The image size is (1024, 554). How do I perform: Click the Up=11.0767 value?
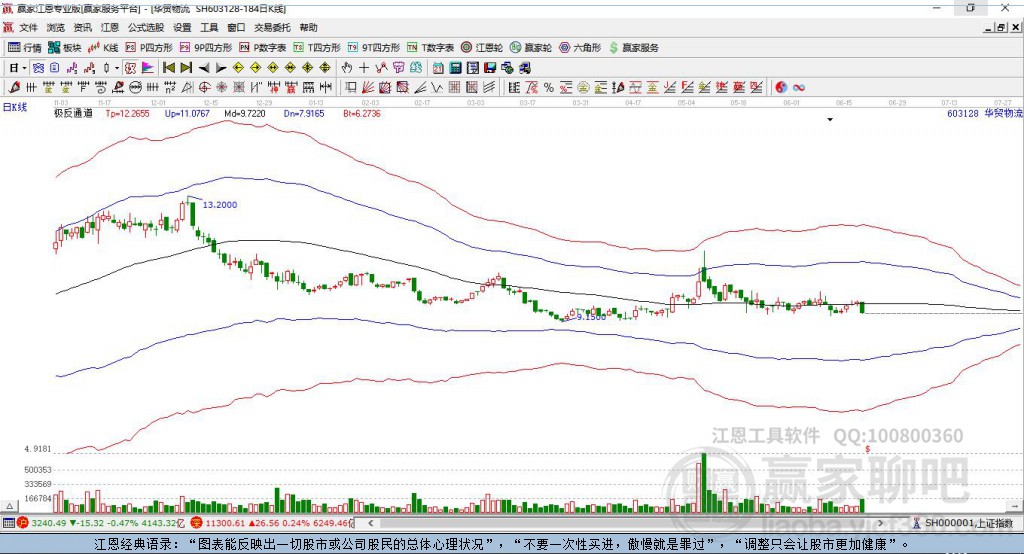click(x=187, y=113)
